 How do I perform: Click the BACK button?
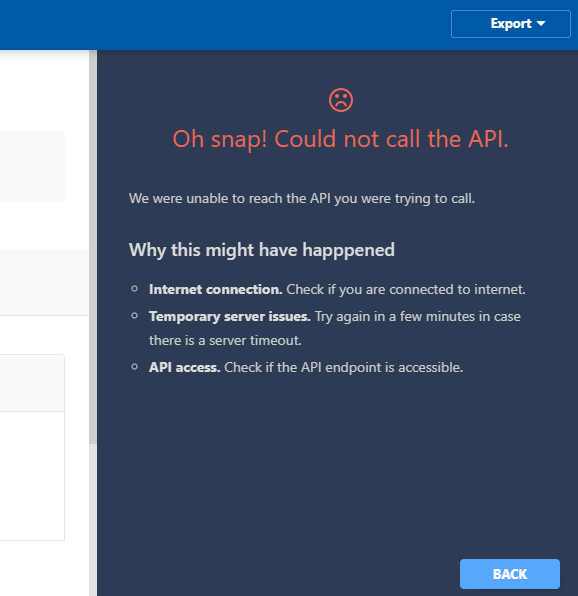[x=510, y=574]
